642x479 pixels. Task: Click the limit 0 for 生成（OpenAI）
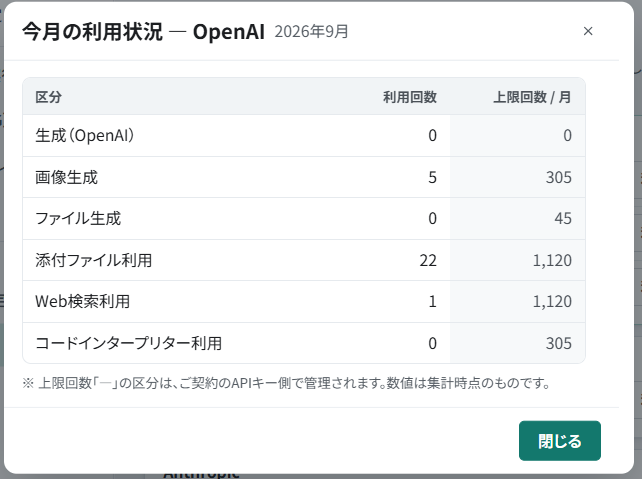567,136
